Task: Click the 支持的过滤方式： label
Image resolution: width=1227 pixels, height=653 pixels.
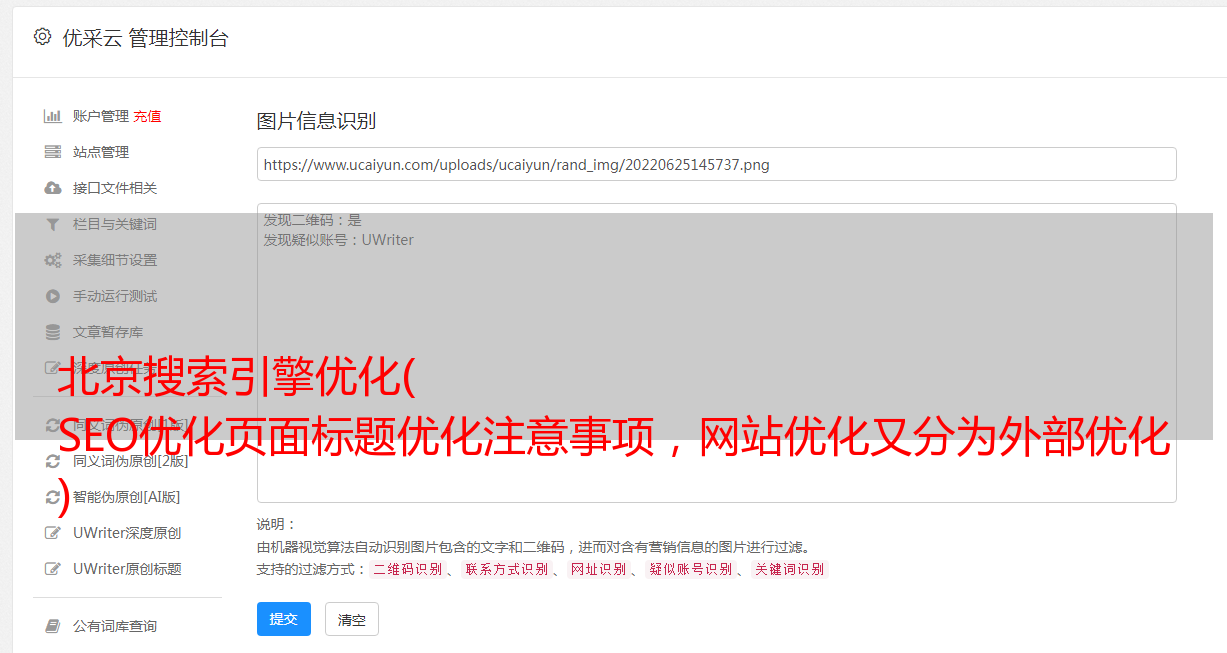Action: [x=312, y=569]
